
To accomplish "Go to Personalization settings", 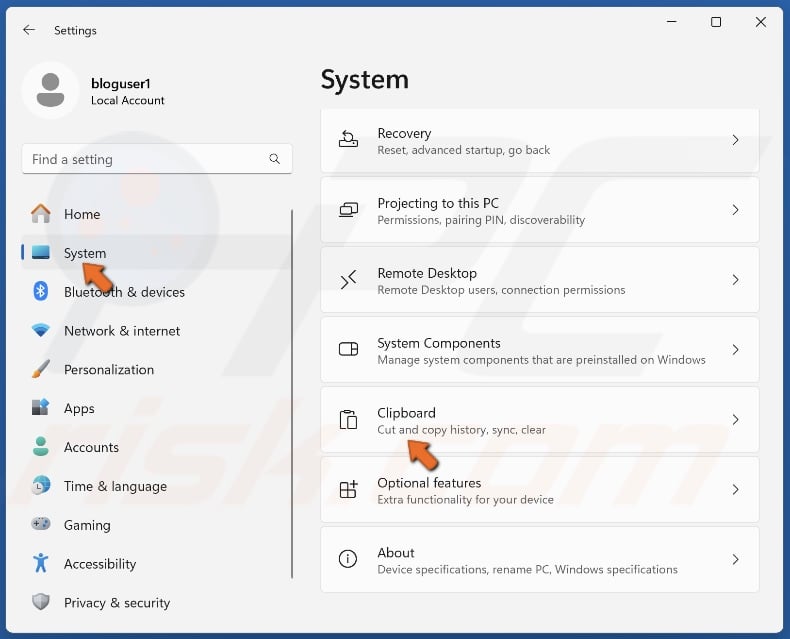I will pos(155,369).
